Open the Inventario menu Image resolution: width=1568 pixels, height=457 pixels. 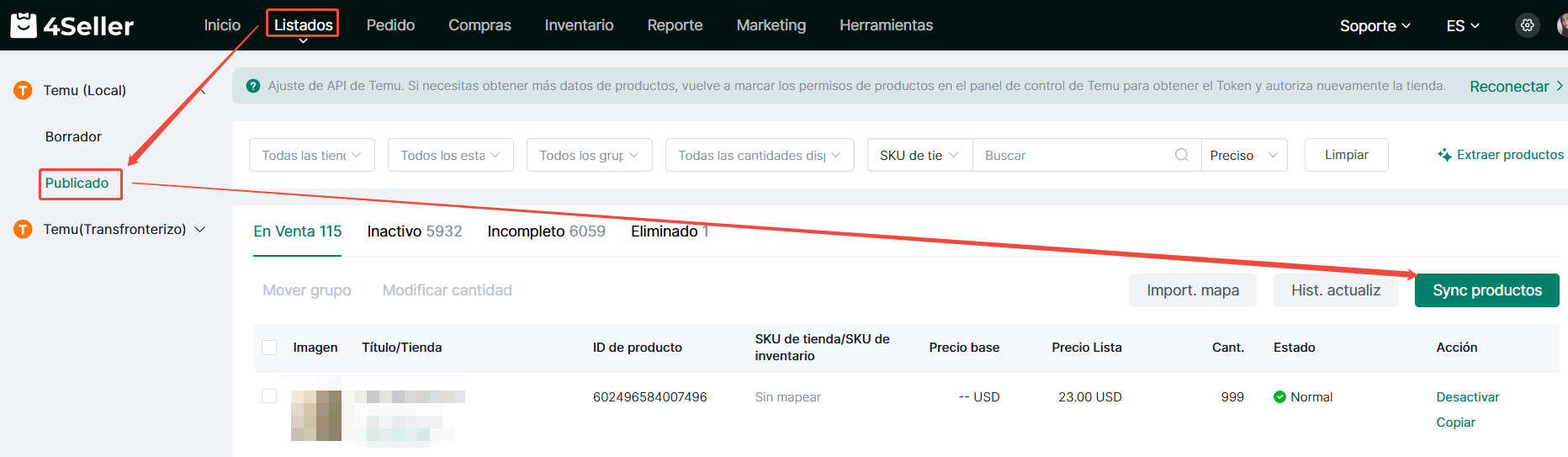(x=579, y=25)
